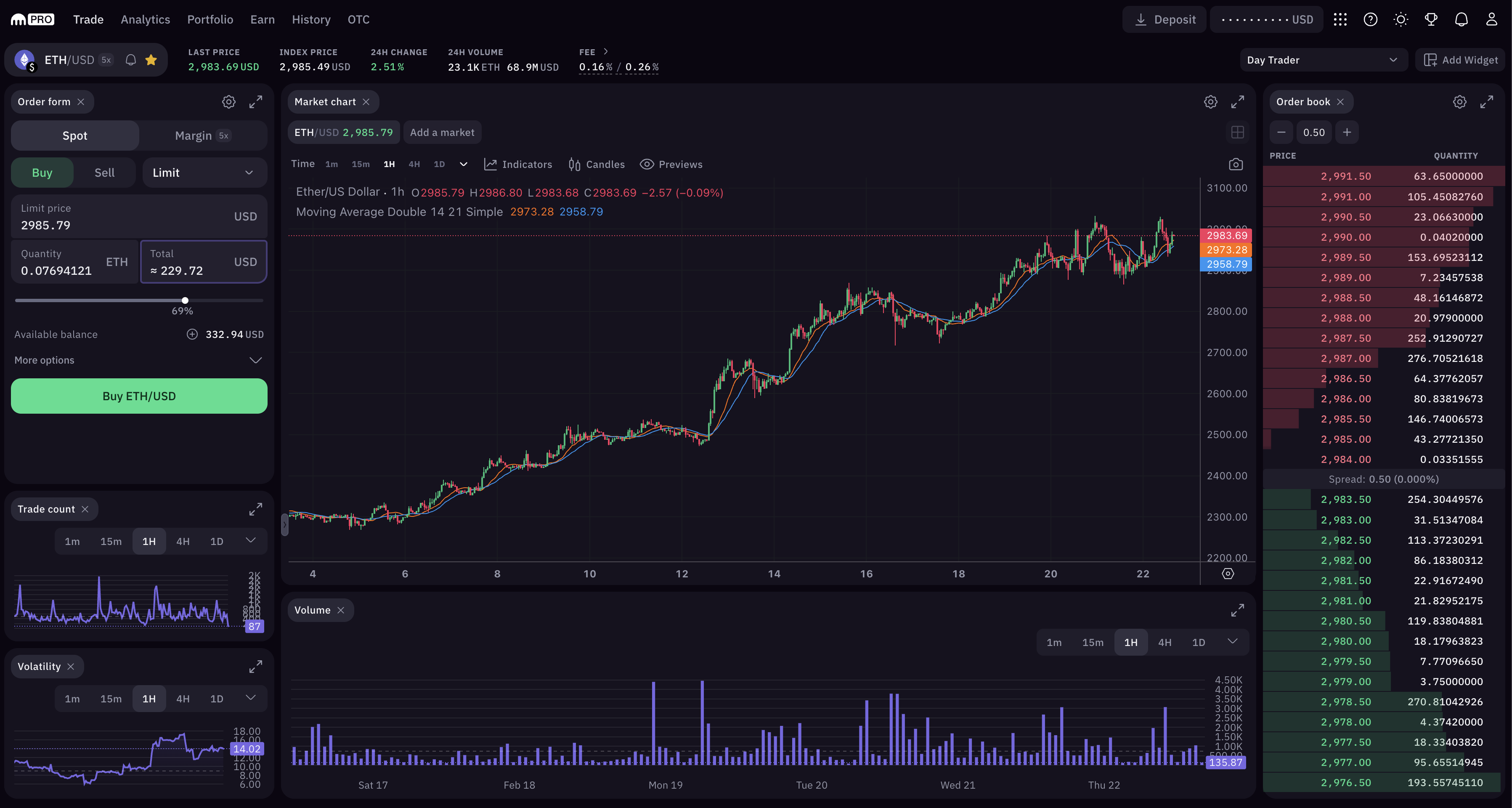Toggle chart Previews eye option
Screen dimensions: 1512x808
[x=671, y=165]
